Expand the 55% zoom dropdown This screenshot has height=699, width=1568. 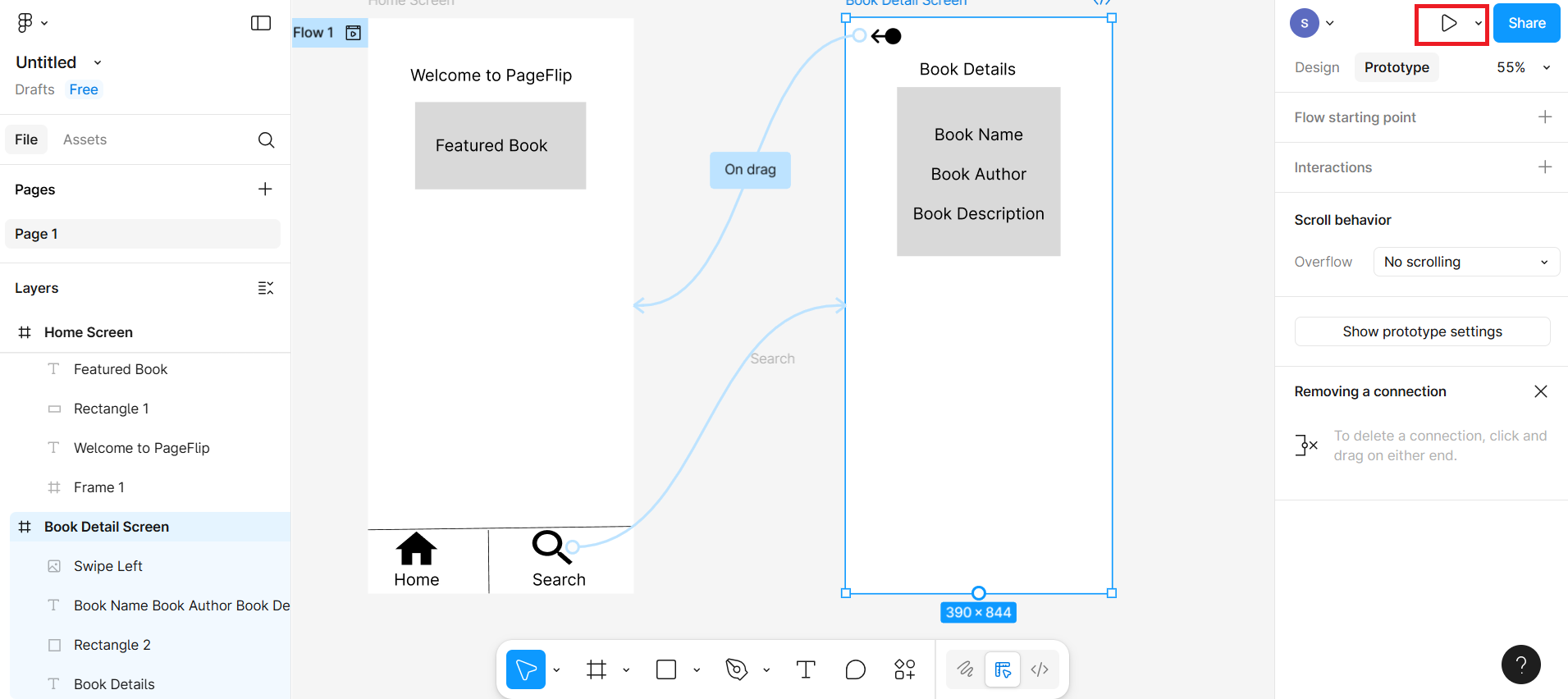[x=1523, y=67]
